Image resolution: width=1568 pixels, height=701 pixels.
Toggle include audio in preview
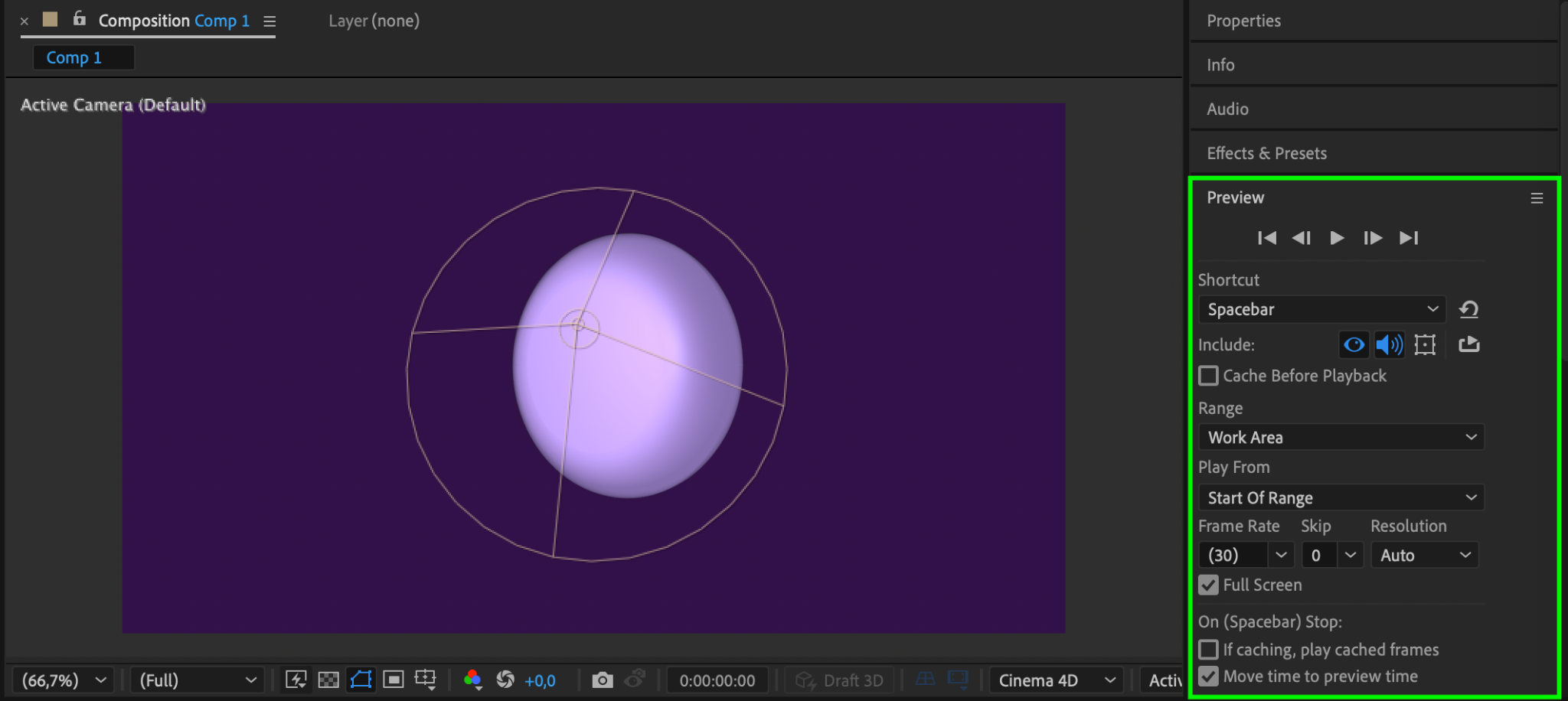click(1389, 344)
